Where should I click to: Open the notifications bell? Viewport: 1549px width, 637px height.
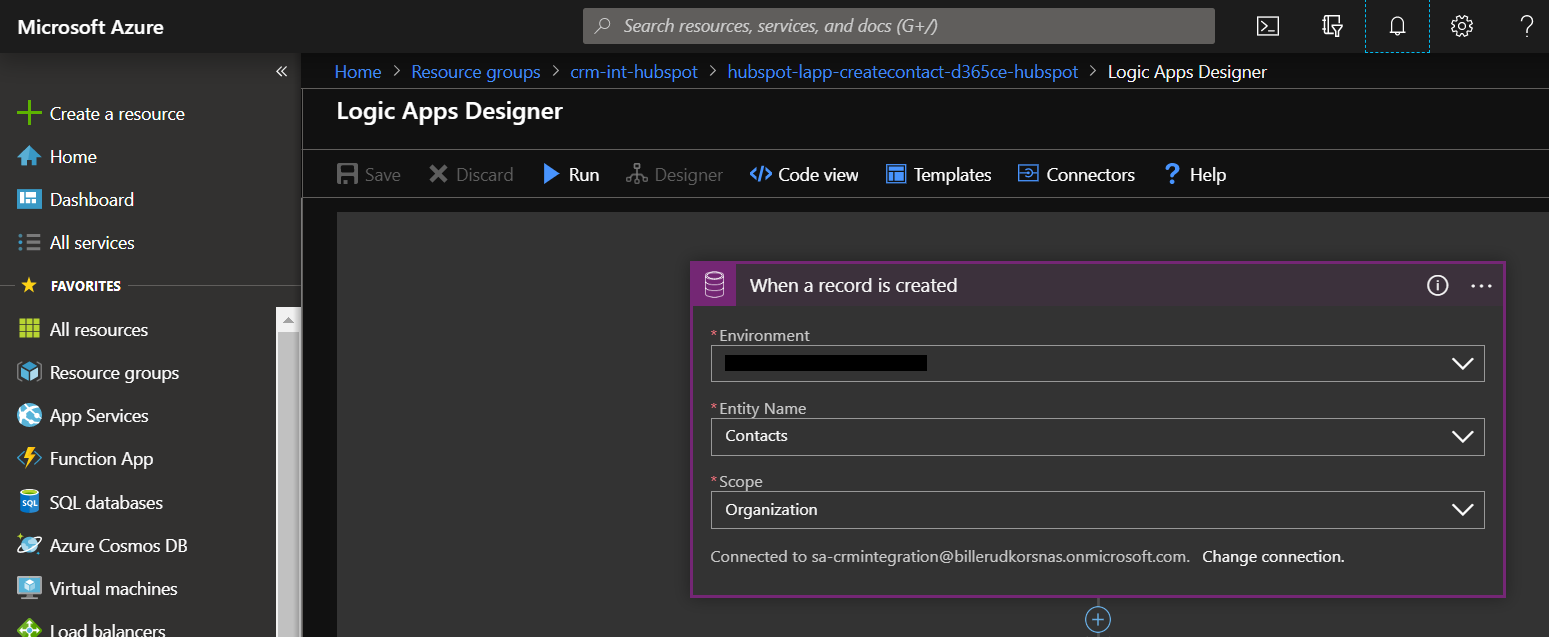click(x=1396, y=26)
